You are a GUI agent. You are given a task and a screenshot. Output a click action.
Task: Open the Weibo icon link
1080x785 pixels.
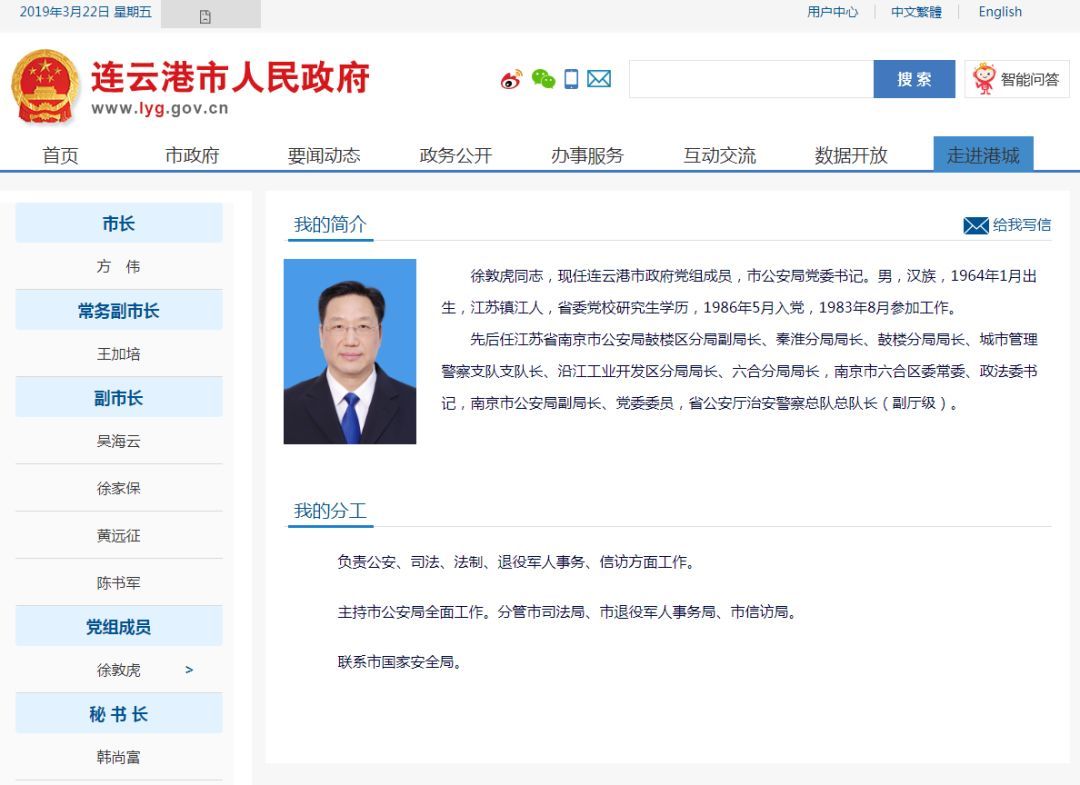pyautogui.click(x=511, y=80)
